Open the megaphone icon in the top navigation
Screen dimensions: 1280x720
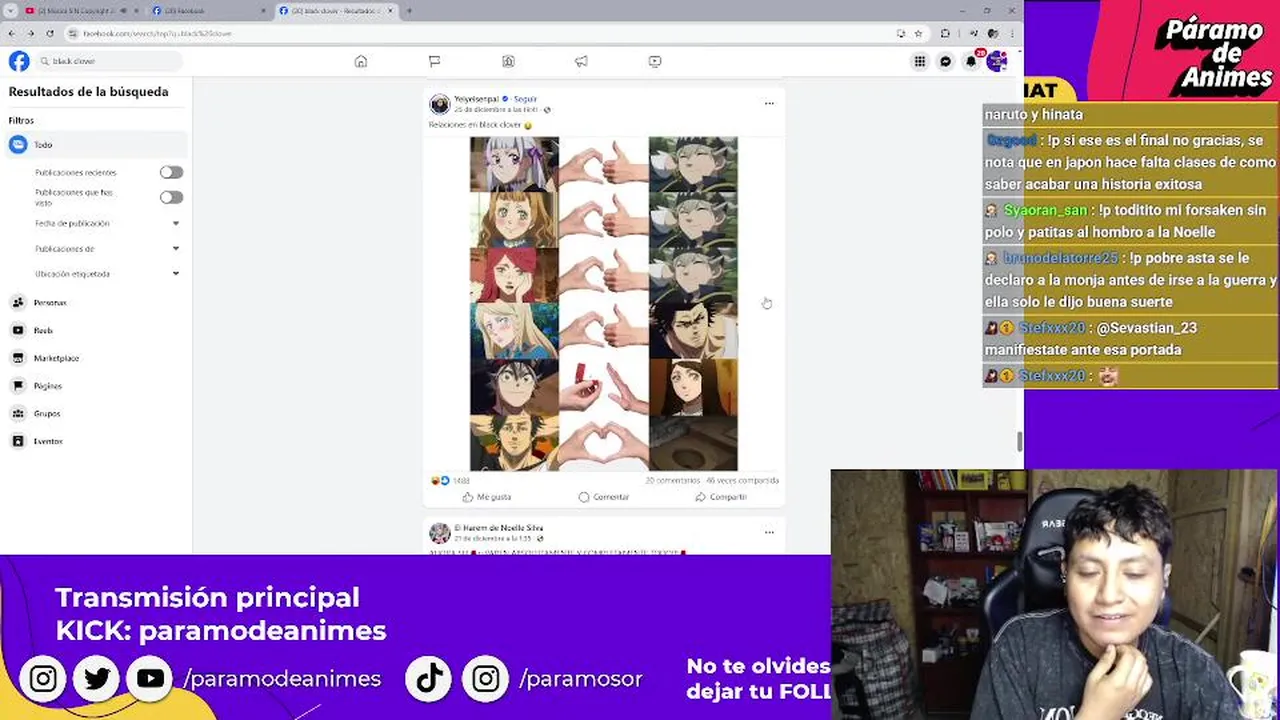coord(581,61)
